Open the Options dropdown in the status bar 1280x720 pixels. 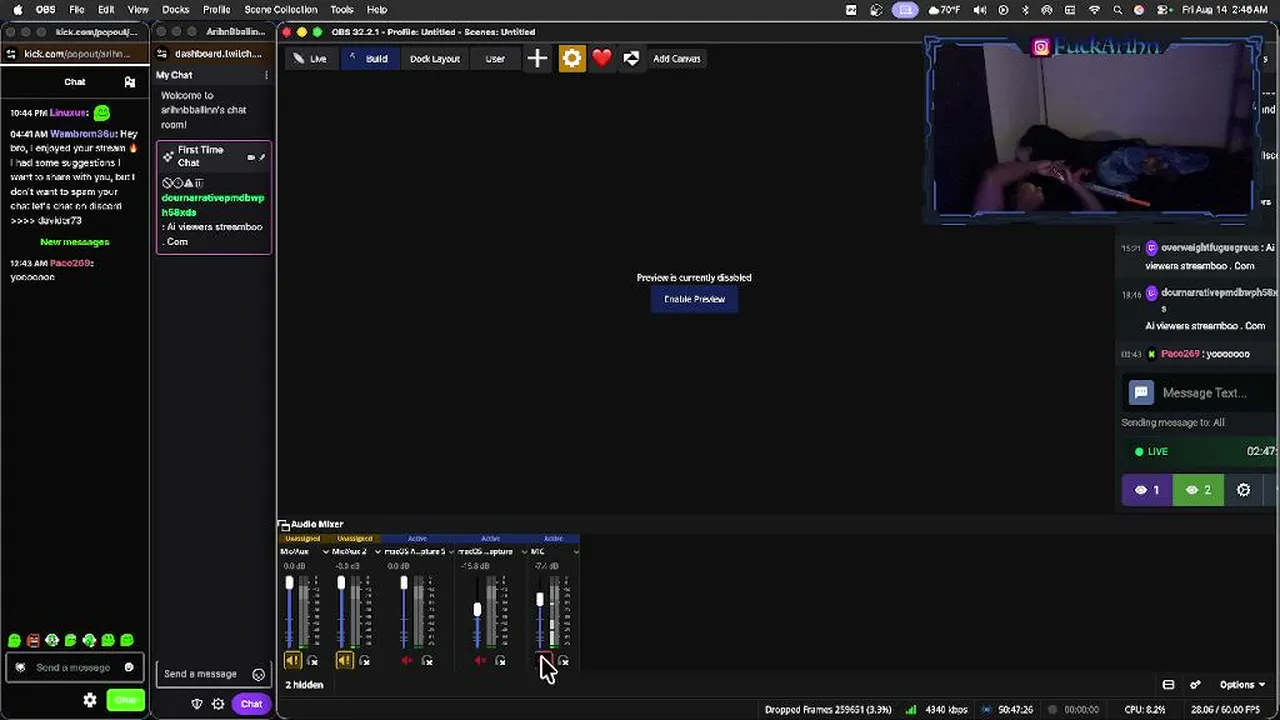[1242, 685]
